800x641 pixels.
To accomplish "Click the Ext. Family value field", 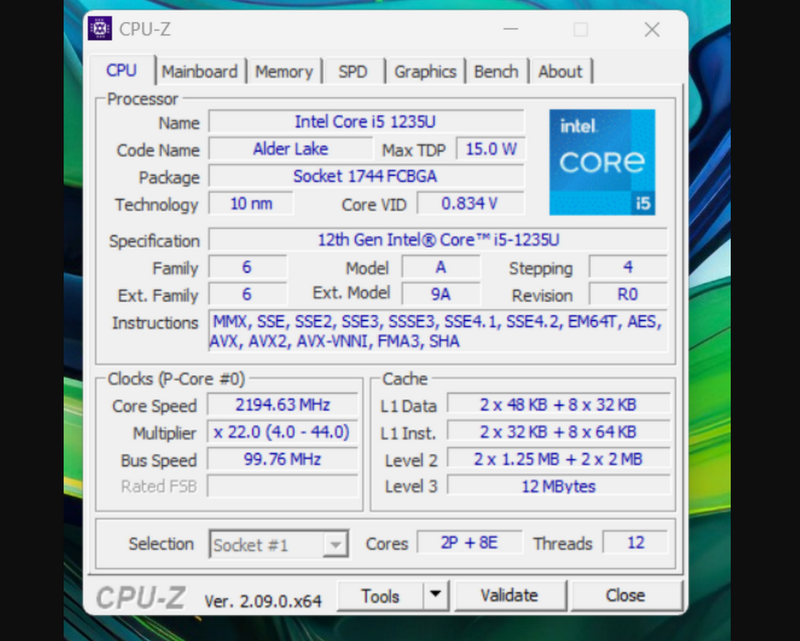I will (248, 294).
